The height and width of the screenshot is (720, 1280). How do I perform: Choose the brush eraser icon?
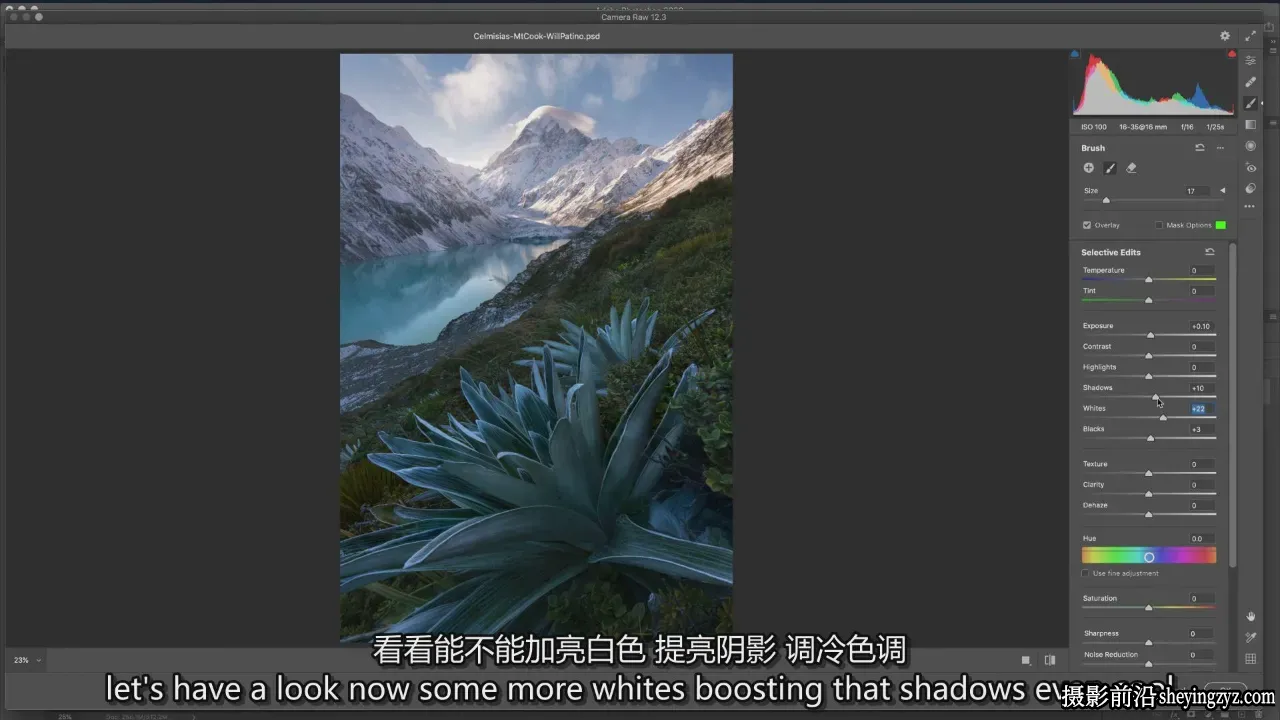1131,168
